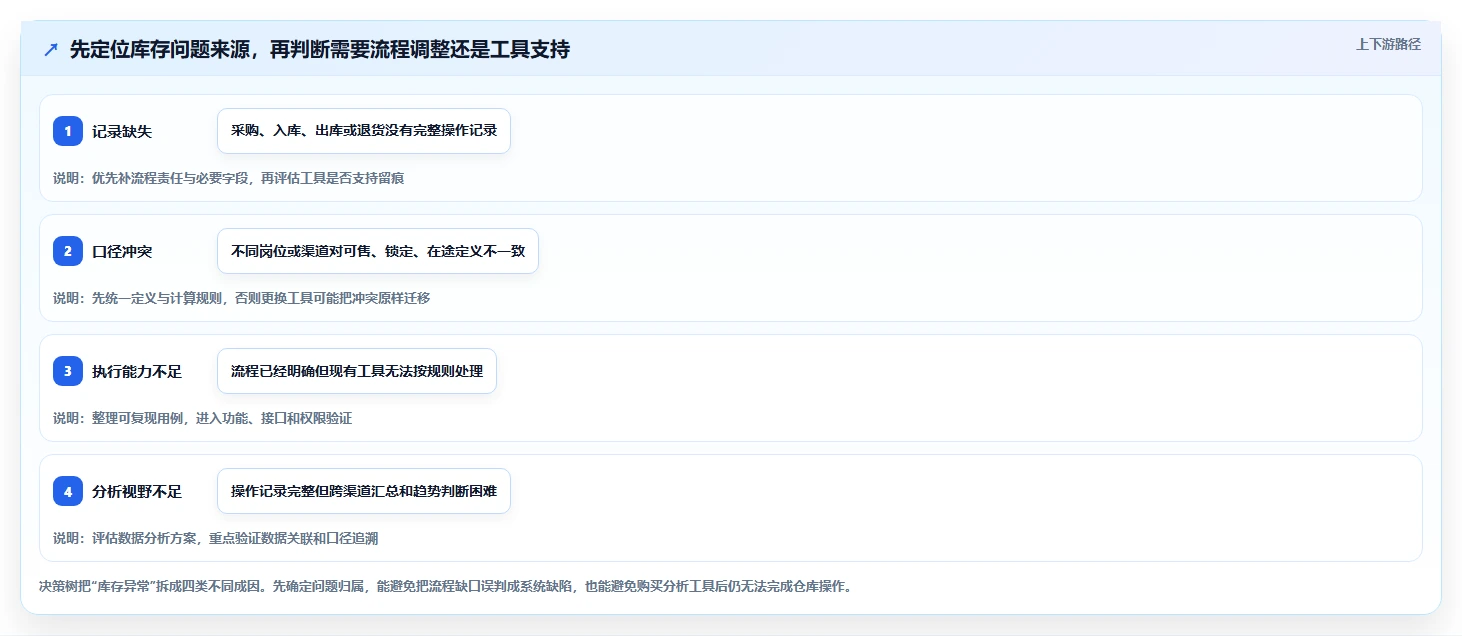Click the 执行能力不足 heading
The height and width of the screenshot is (636, 1462).
[x=137, y=371]
